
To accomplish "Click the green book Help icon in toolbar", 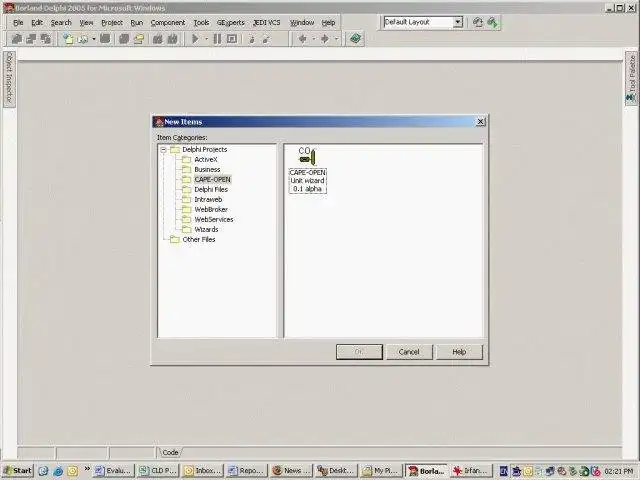I will click(355, 39).
